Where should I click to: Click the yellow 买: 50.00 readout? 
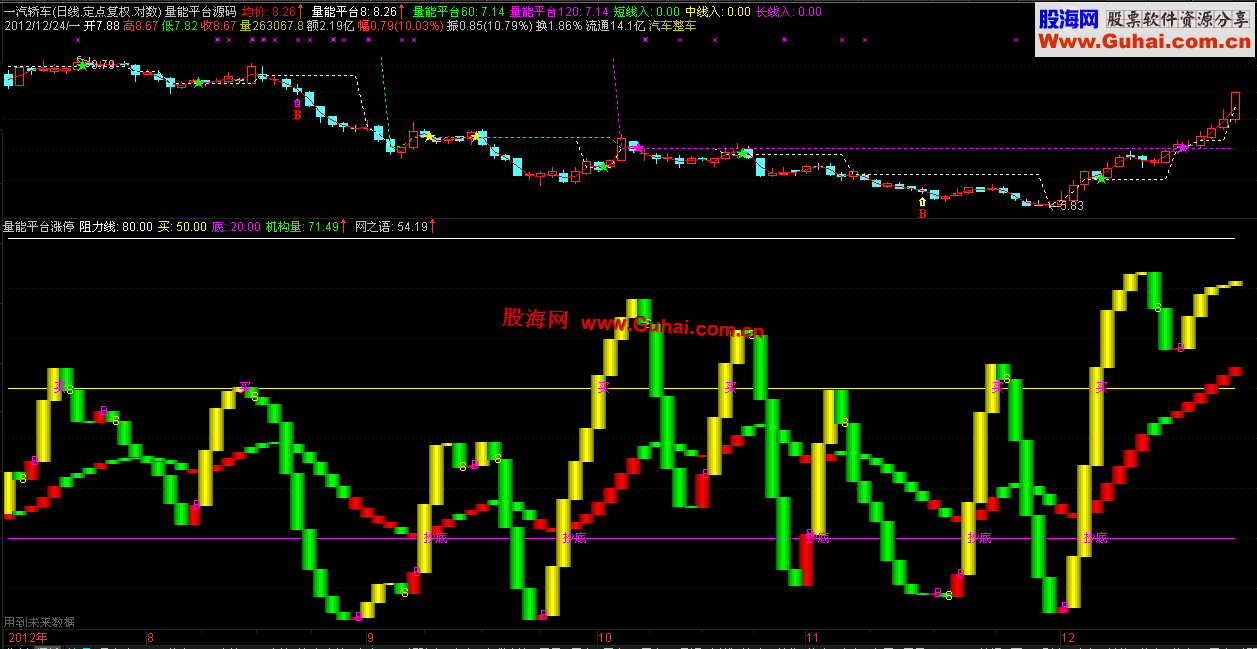[x=182, y=227]
